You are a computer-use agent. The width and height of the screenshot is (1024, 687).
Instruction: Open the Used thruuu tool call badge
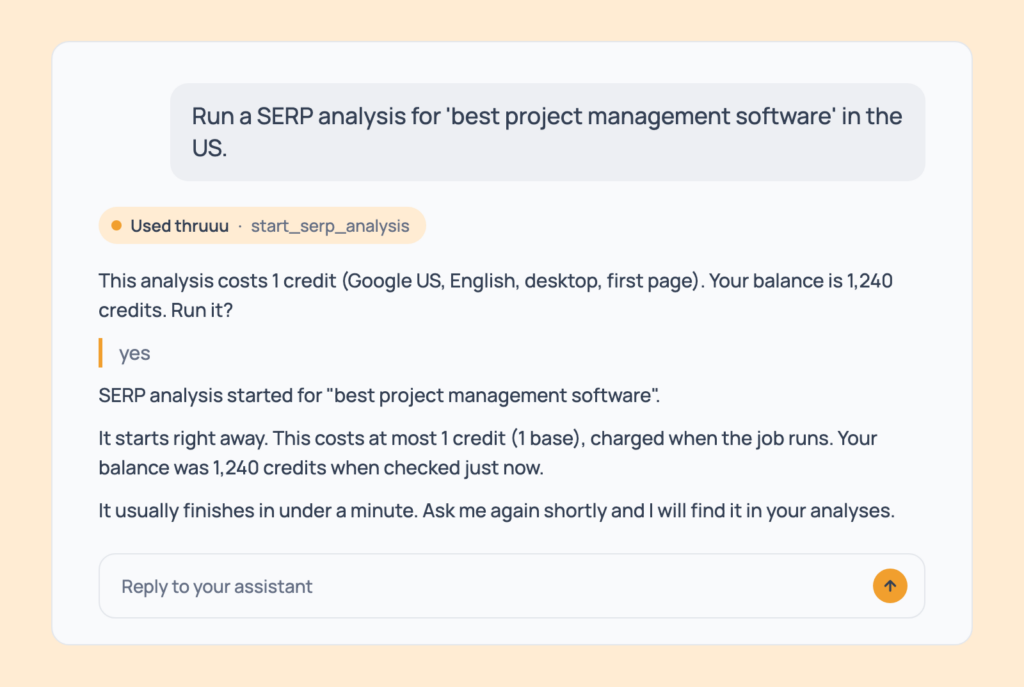pyautogui.click(x=262, y=226)
